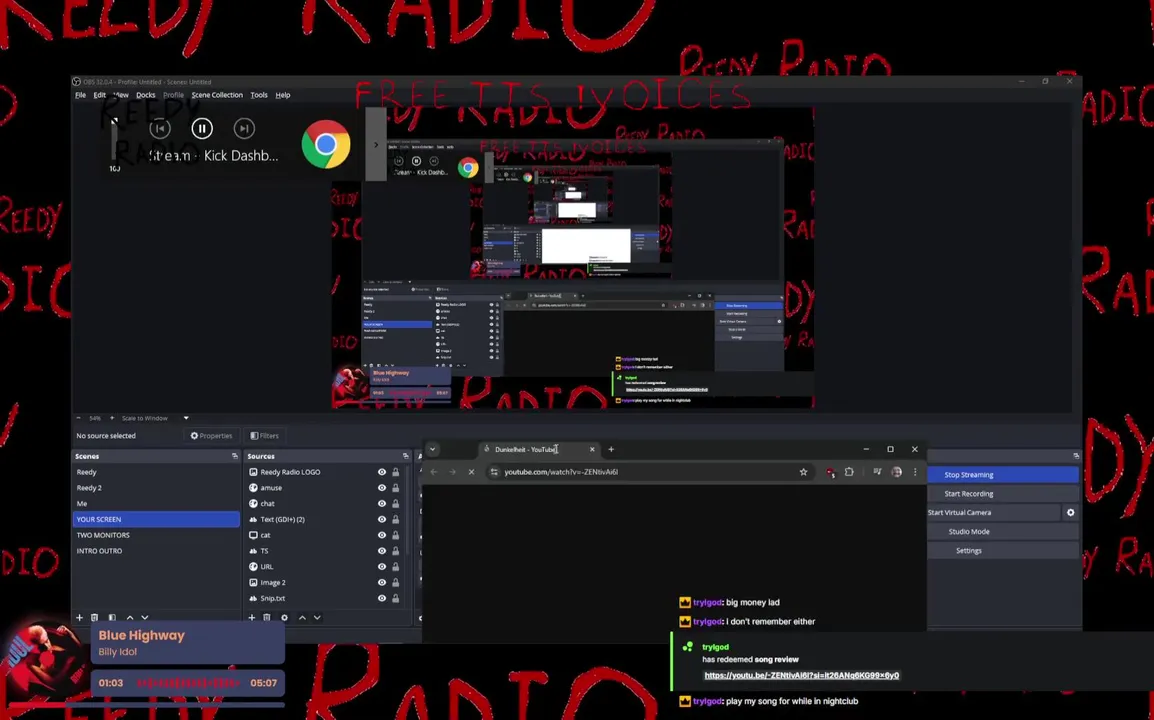This screenshot has width=1154, height=720.
Task: Switch to the Dunkelheit - YouTube tab
Action: click(x=537, y=449)
